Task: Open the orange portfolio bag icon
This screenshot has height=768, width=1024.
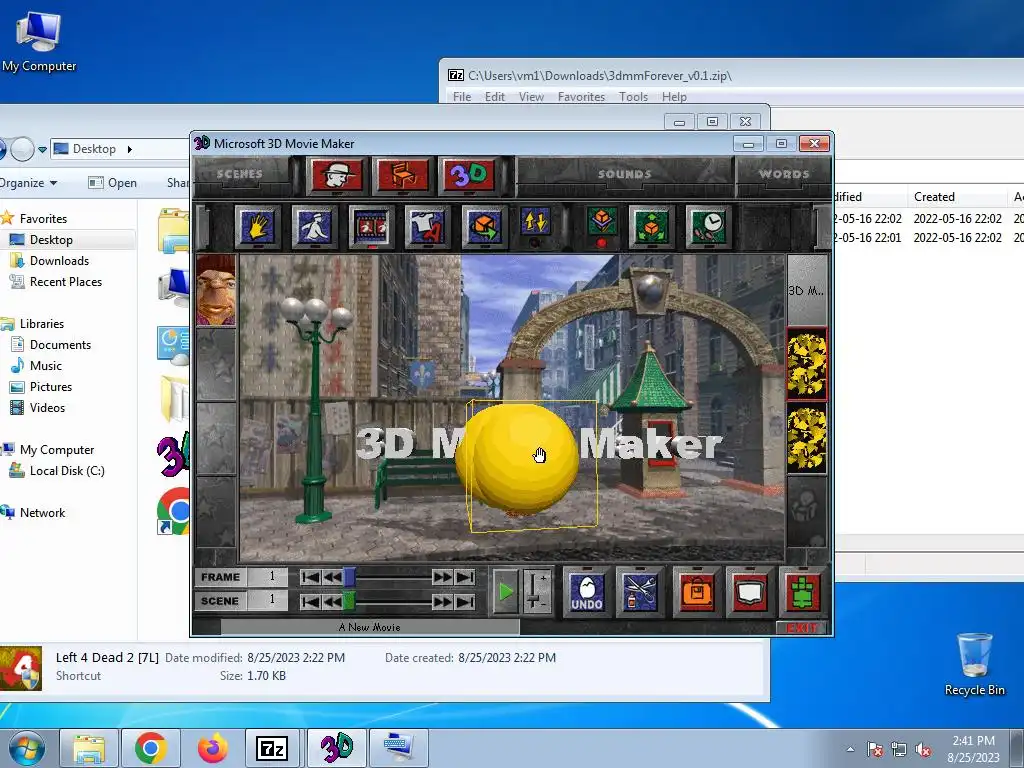Action: 697,592
